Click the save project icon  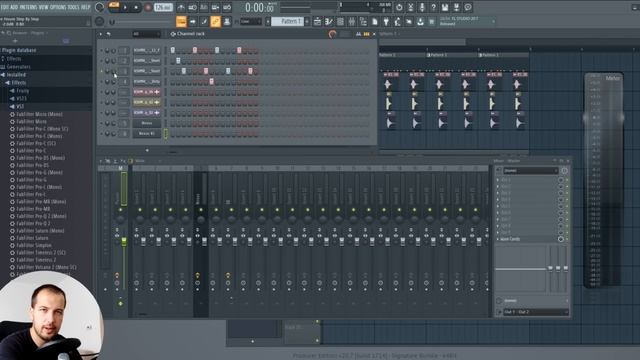[445, 7]
